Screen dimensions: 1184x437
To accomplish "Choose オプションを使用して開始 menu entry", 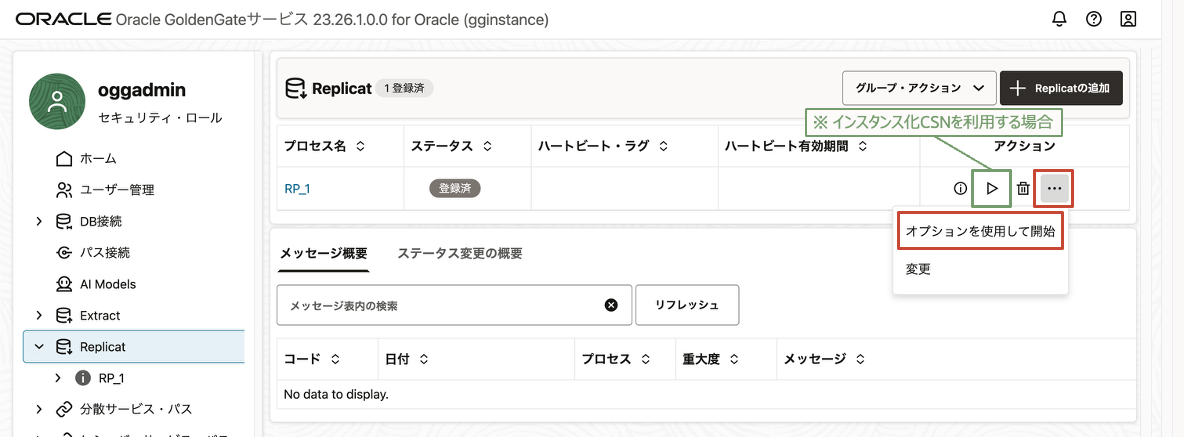I will tap(980, 232).
